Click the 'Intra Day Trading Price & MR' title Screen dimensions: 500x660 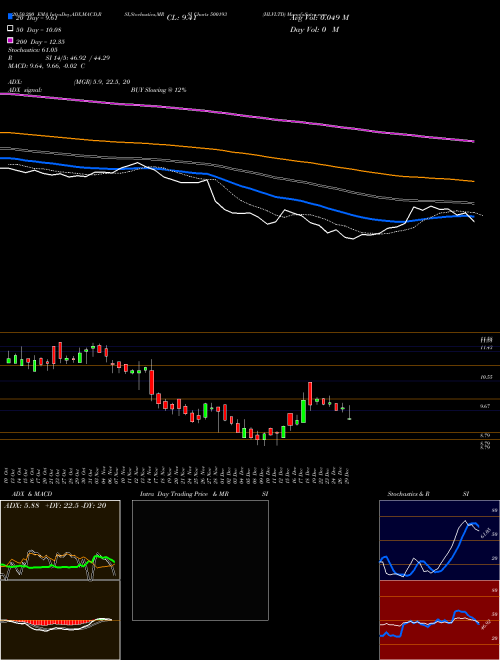pos(184,494)
